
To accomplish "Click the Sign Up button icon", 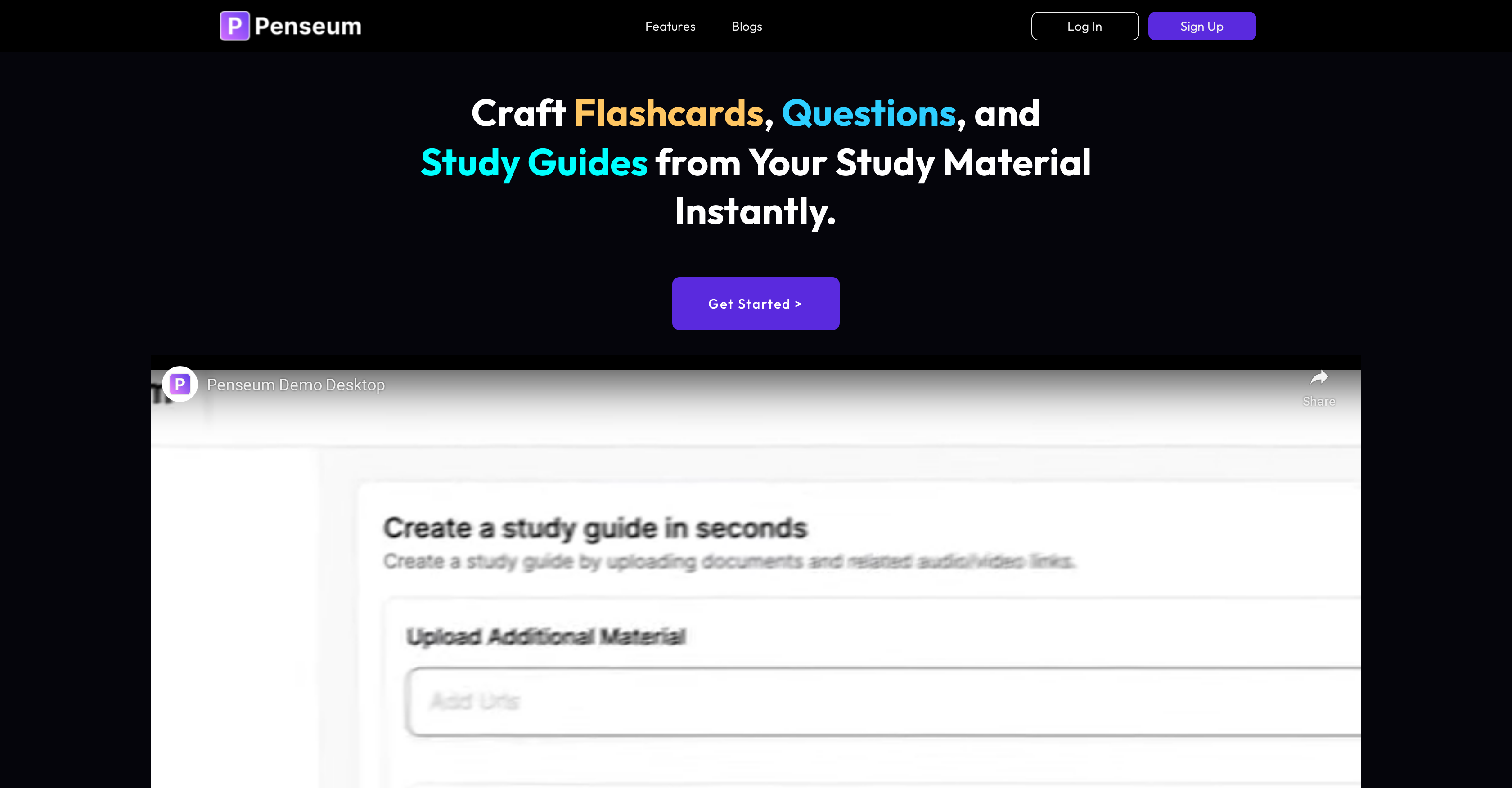I will (1201, 26).
